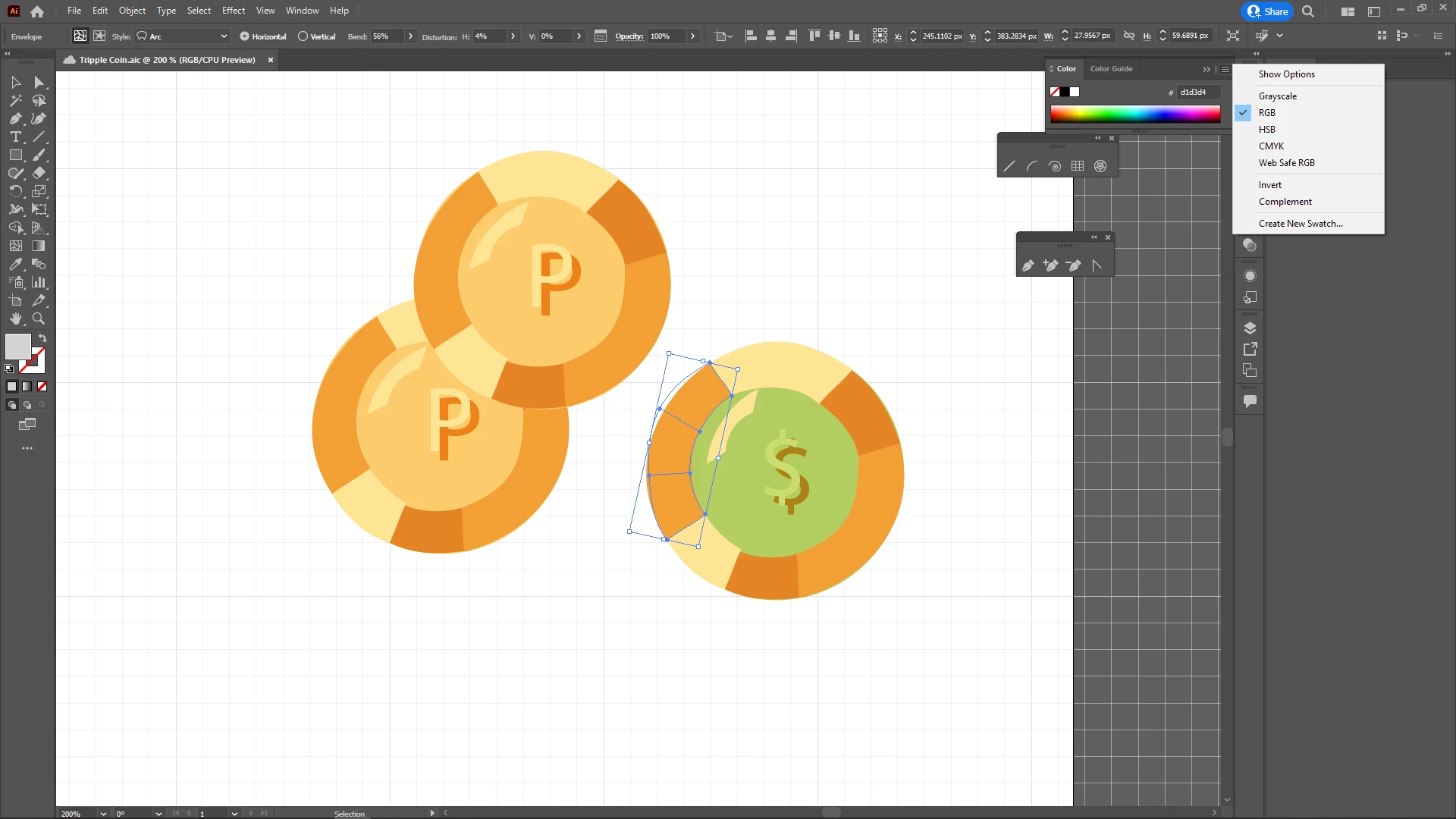The image size is (1456, 819).
Task: Expand the Bend value arrow
Action: point(410,36)
